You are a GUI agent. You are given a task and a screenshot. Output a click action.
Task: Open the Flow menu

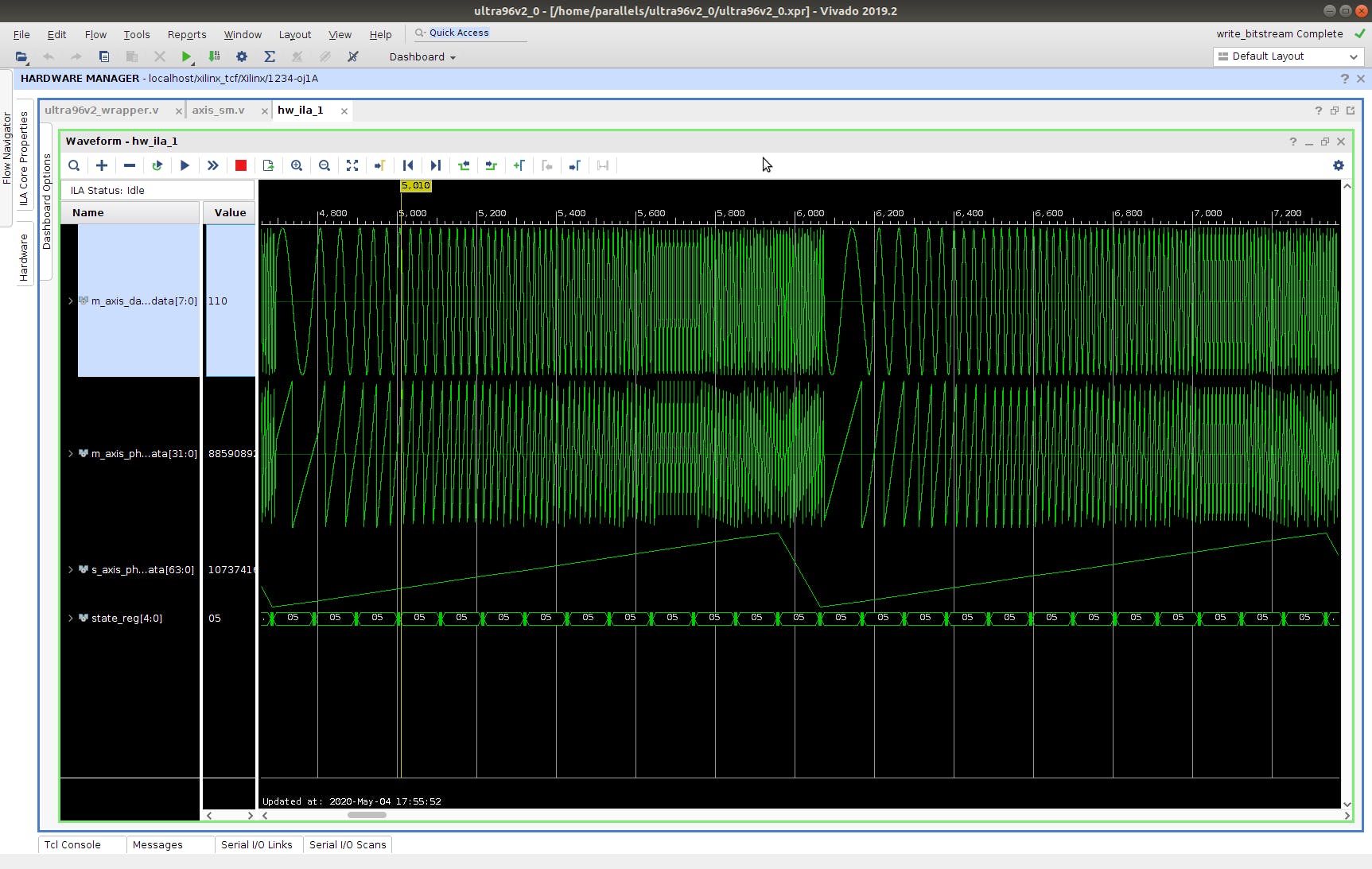pos(95,34)
